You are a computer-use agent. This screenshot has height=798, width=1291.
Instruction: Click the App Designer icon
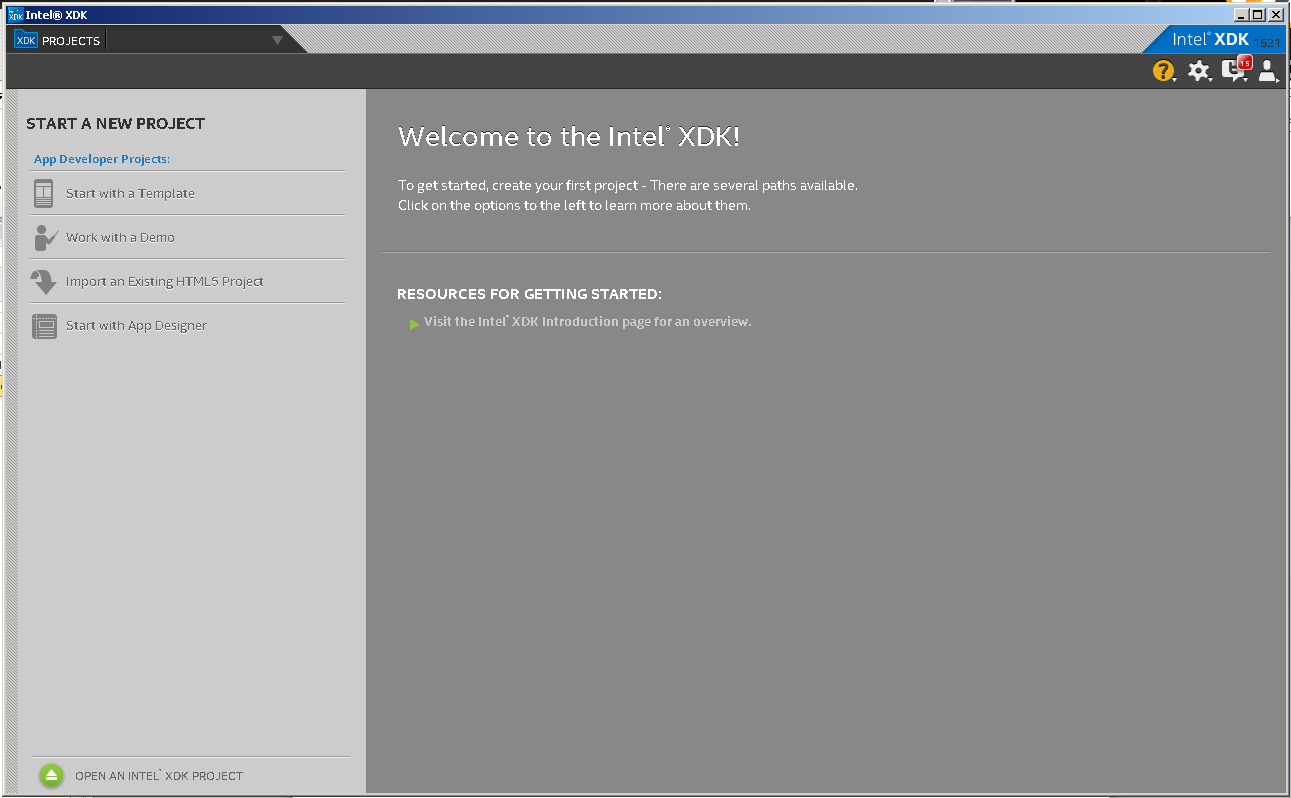(x=45, y=326)
